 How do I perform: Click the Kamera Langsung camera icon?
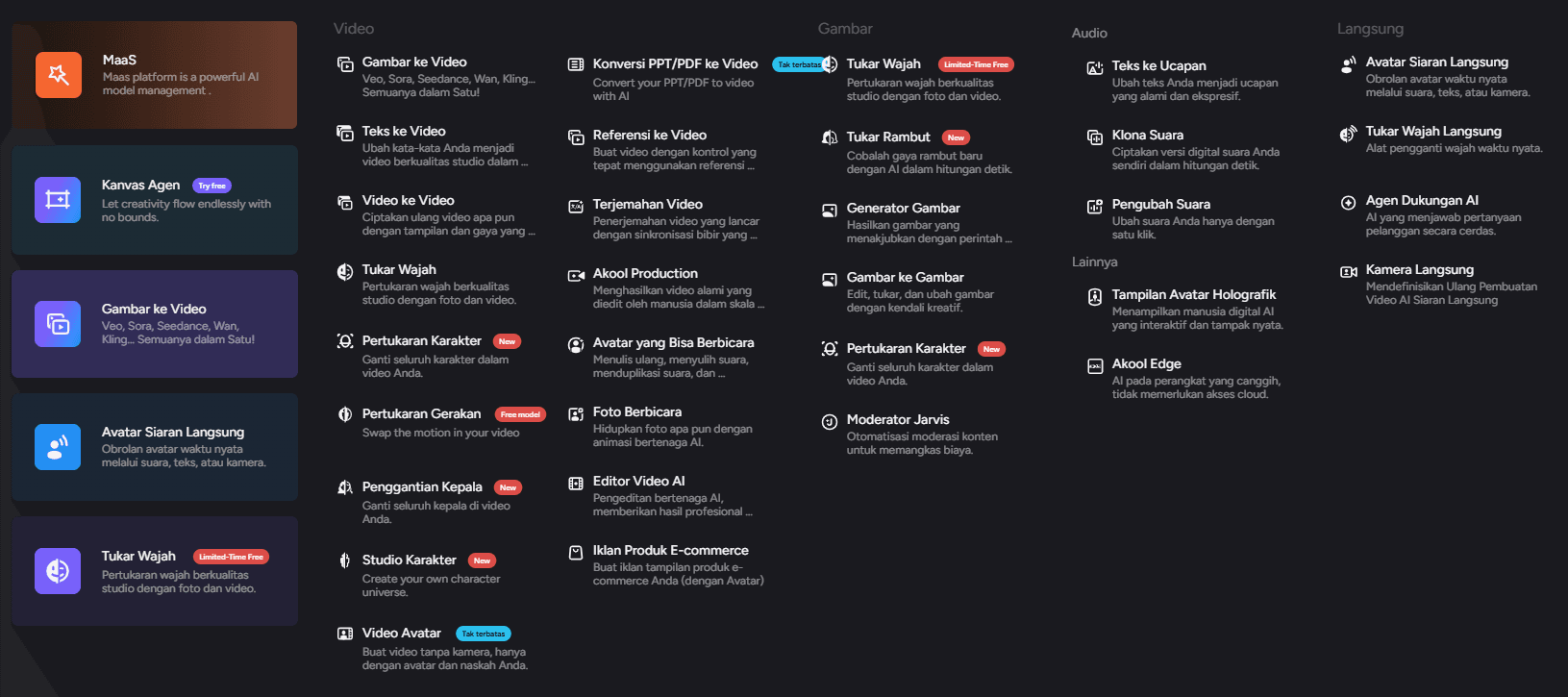click(x=1348, y=271)
